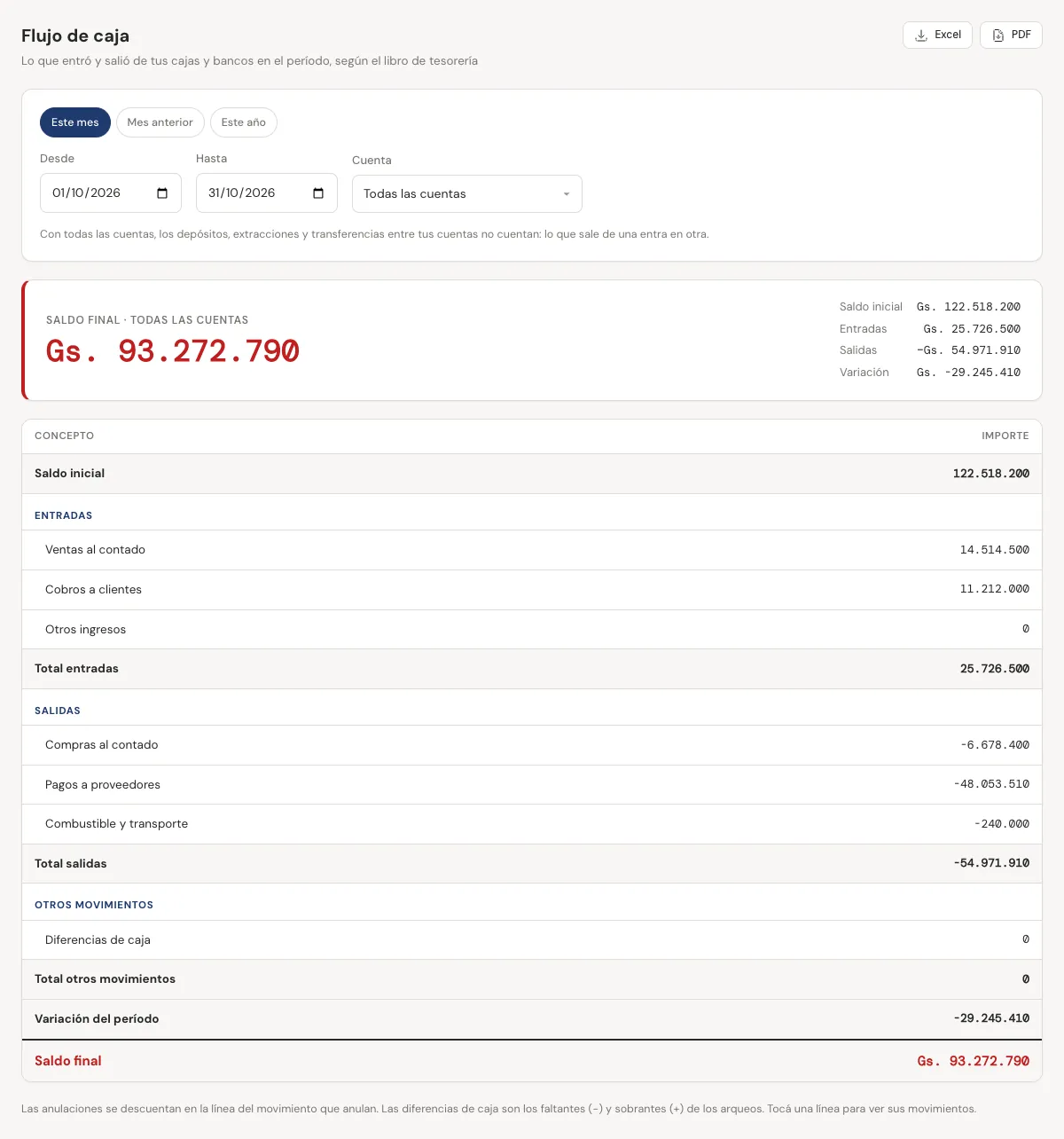Click the summary Salidas value -Gs. 54.971.910

point(968,350)
